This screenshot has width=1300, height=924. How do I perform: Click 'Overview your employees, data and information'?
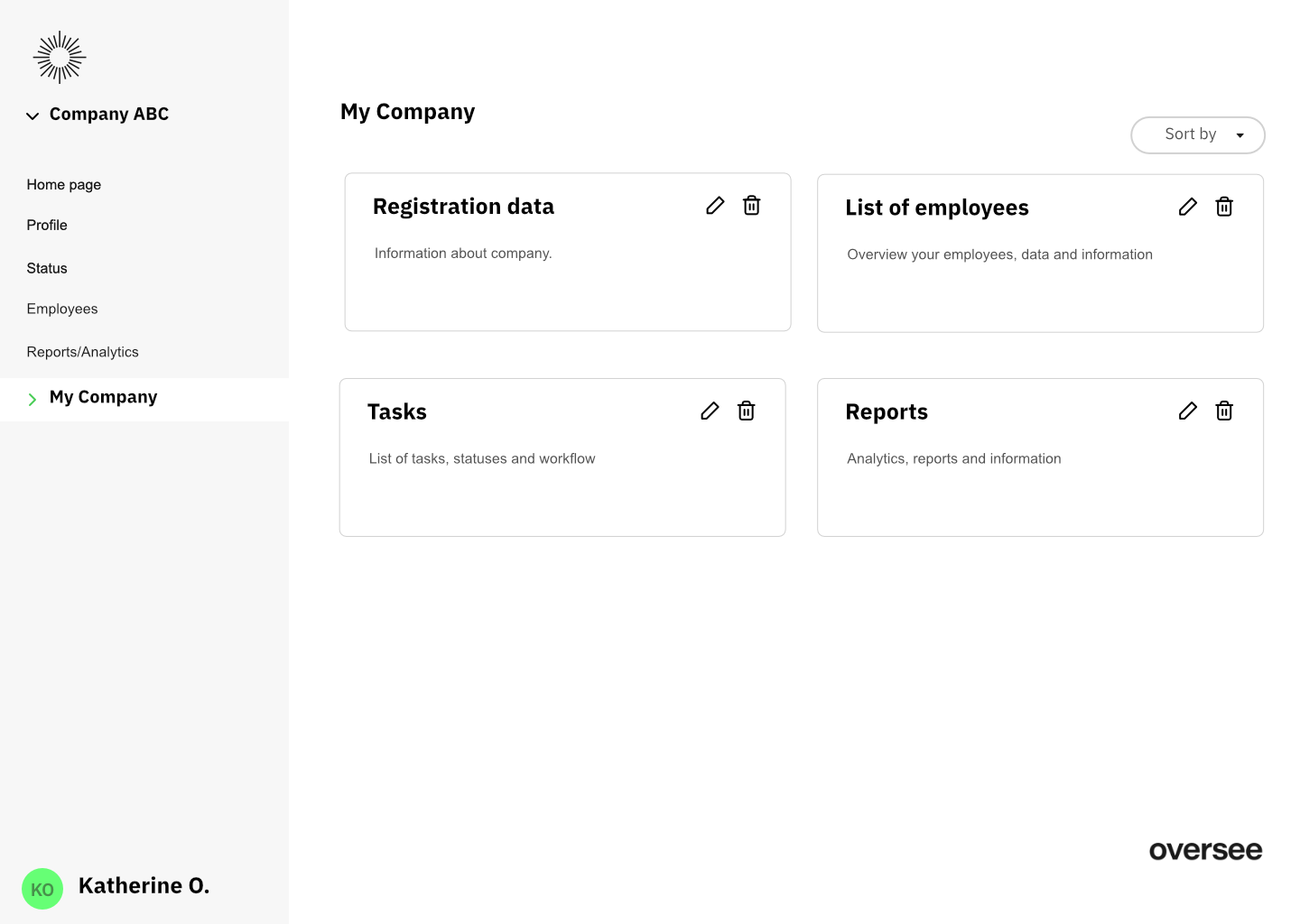pos(999,254)
